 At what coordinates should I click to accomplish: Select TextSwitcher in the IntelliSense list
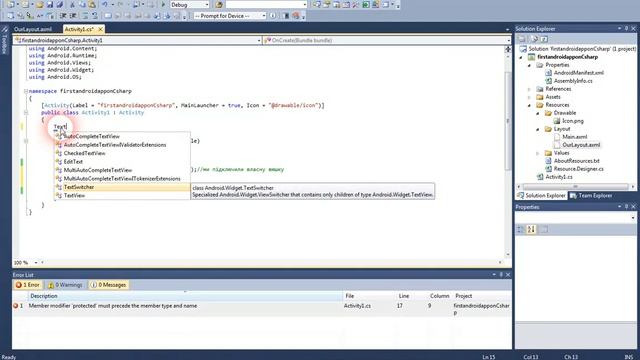[122, 187]
